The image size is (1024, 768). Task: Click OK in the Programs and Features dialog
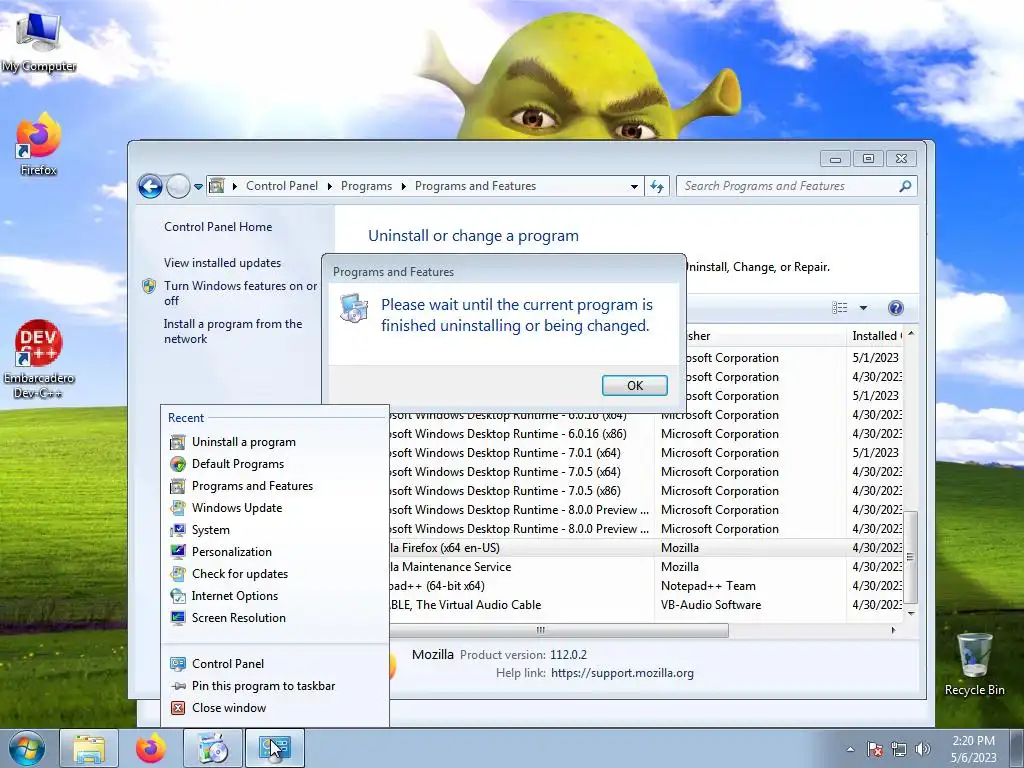(635, 385)
